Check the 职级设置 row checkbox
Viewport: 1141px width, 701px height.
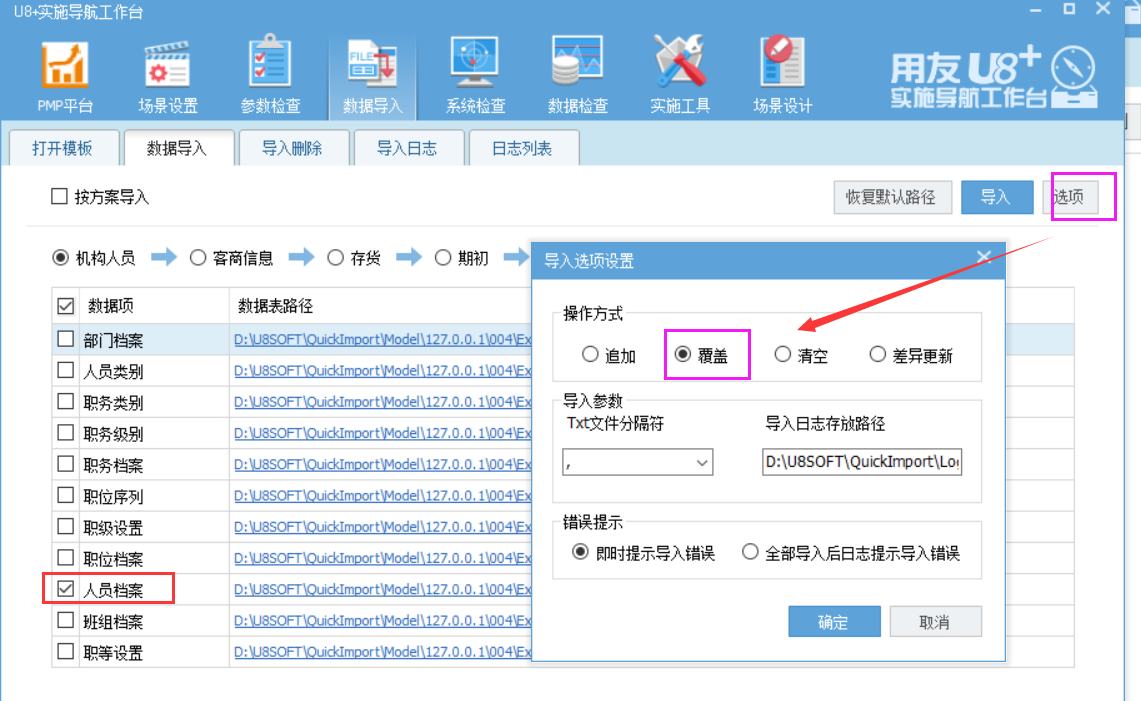tap(65, 526)
